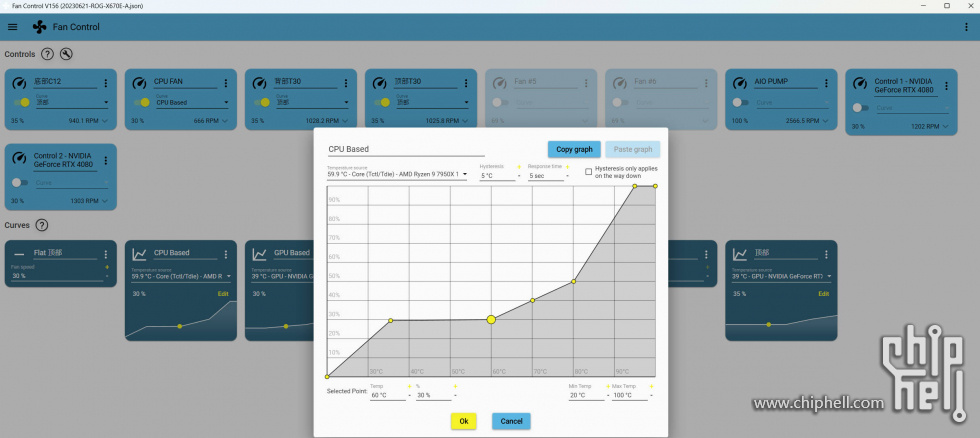Select the graph point at 70°C 40%
The width and height of the screenshot is (980, 438).
[532, 301]
